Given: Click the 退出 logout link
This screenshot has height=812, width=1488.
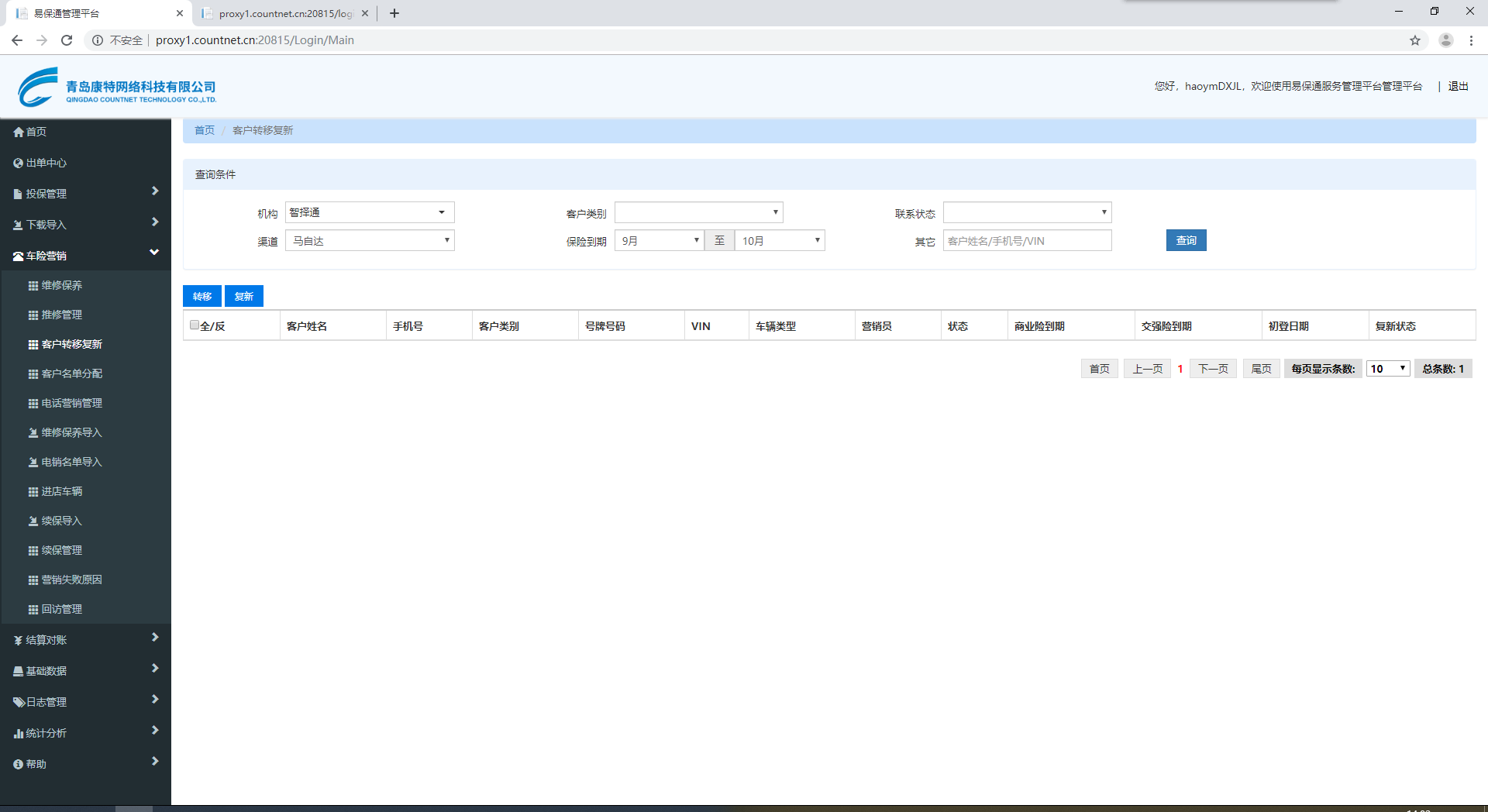Looking at the screenshot, I should 1459,87.
